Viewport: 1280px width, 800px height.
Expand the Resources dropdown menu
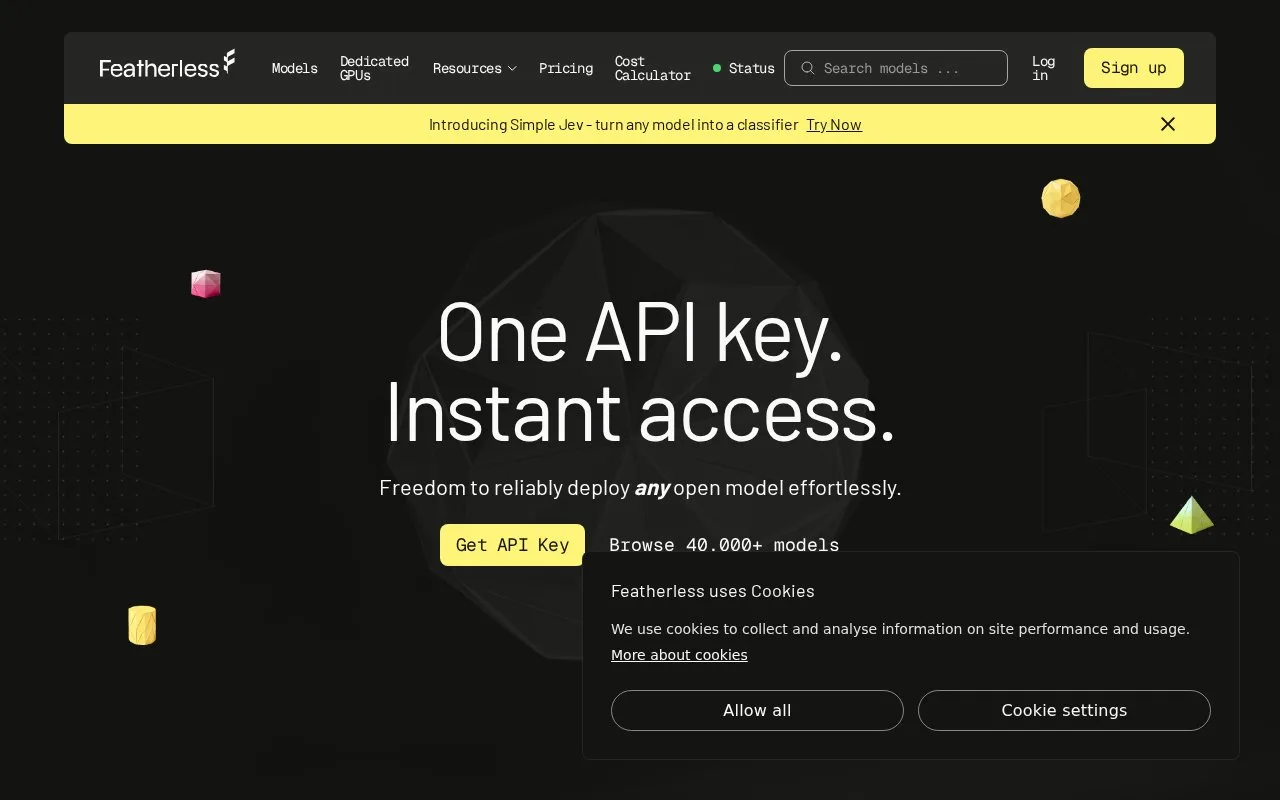[x=475, y=68]
